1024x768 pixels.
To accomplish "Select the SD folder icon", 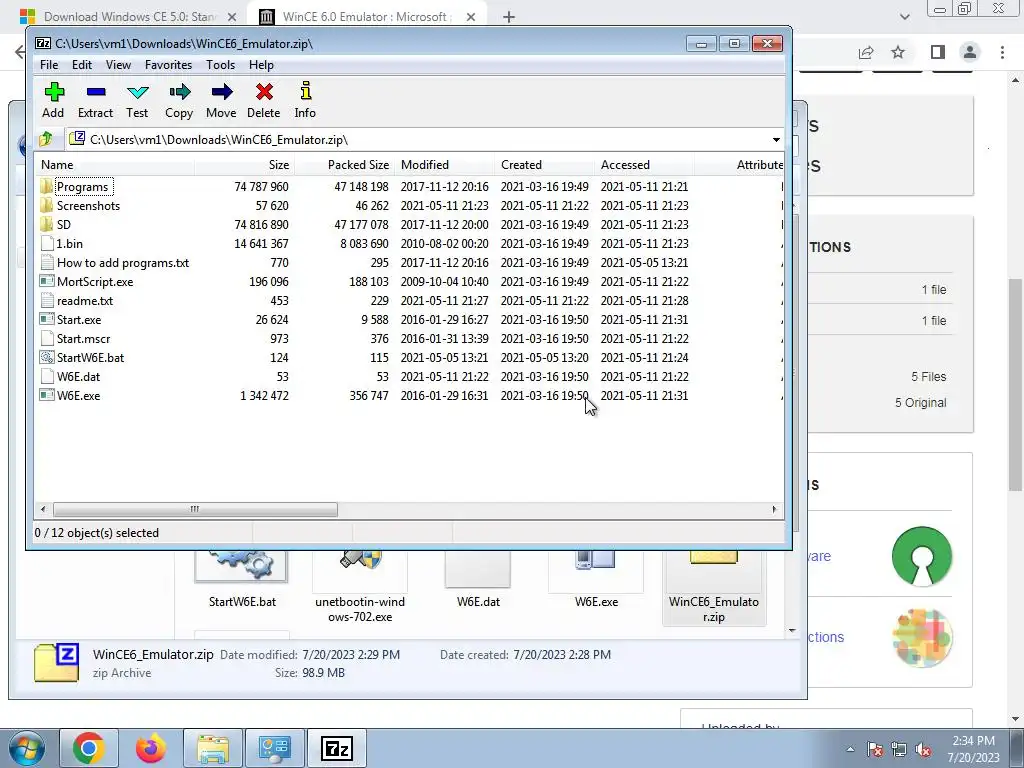I will pyautogui.click(x=46, y=225).
